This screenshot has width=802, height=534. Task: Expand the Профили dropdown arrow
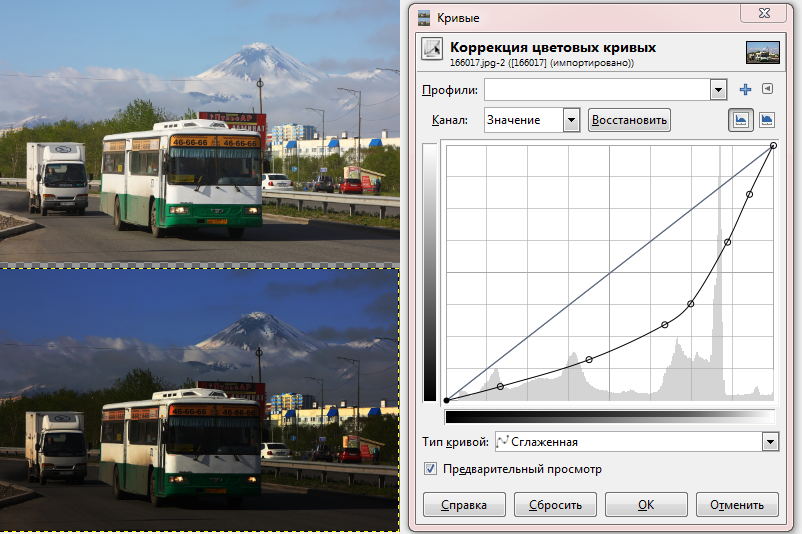[x=719, y=90]
